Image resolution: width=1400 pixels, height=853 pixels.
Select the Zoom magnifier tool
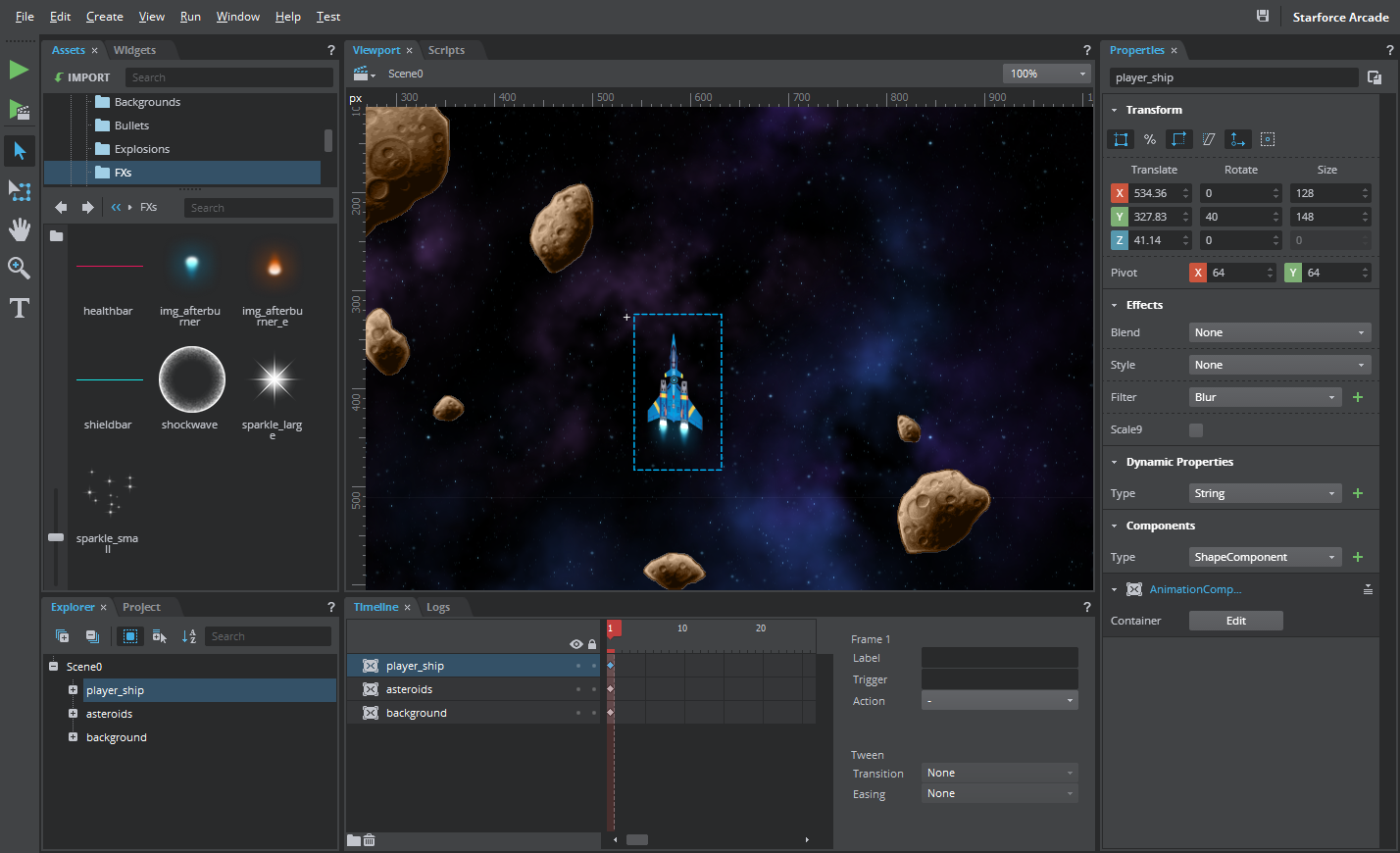(x=19, y=268)
